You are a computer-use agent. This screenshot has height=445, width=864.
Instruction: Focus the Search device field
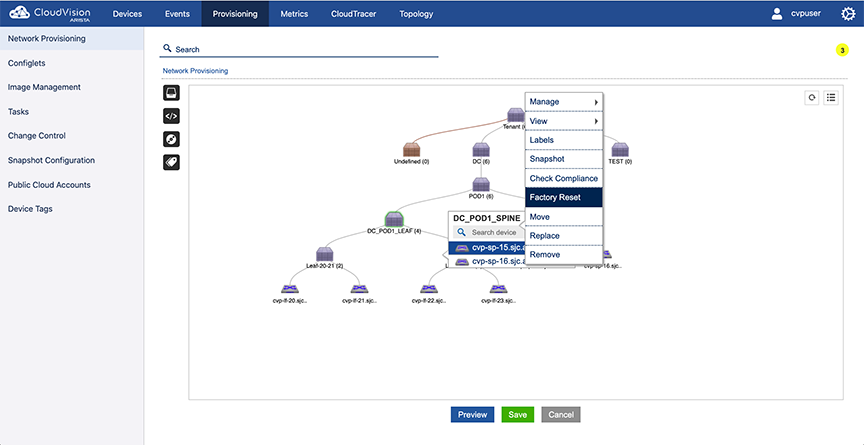[x=488, y=232]
